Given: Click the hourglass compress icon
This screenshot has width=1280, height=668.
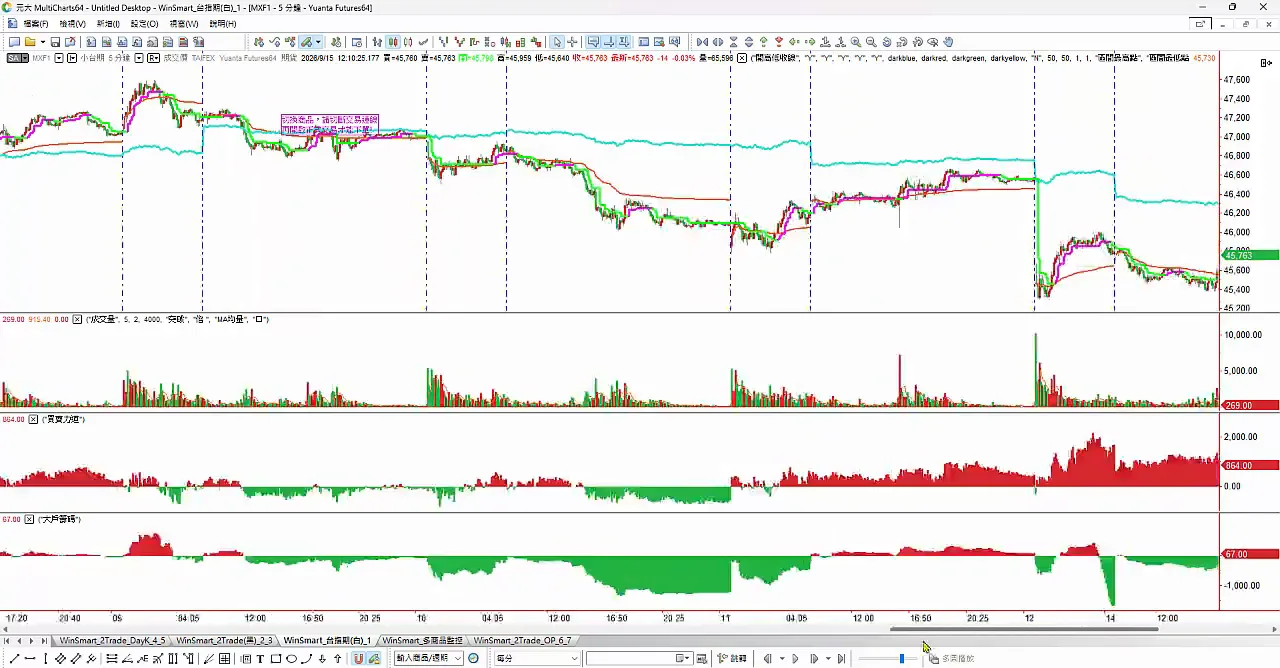Looking at the screenshot, I should (733, 42).
